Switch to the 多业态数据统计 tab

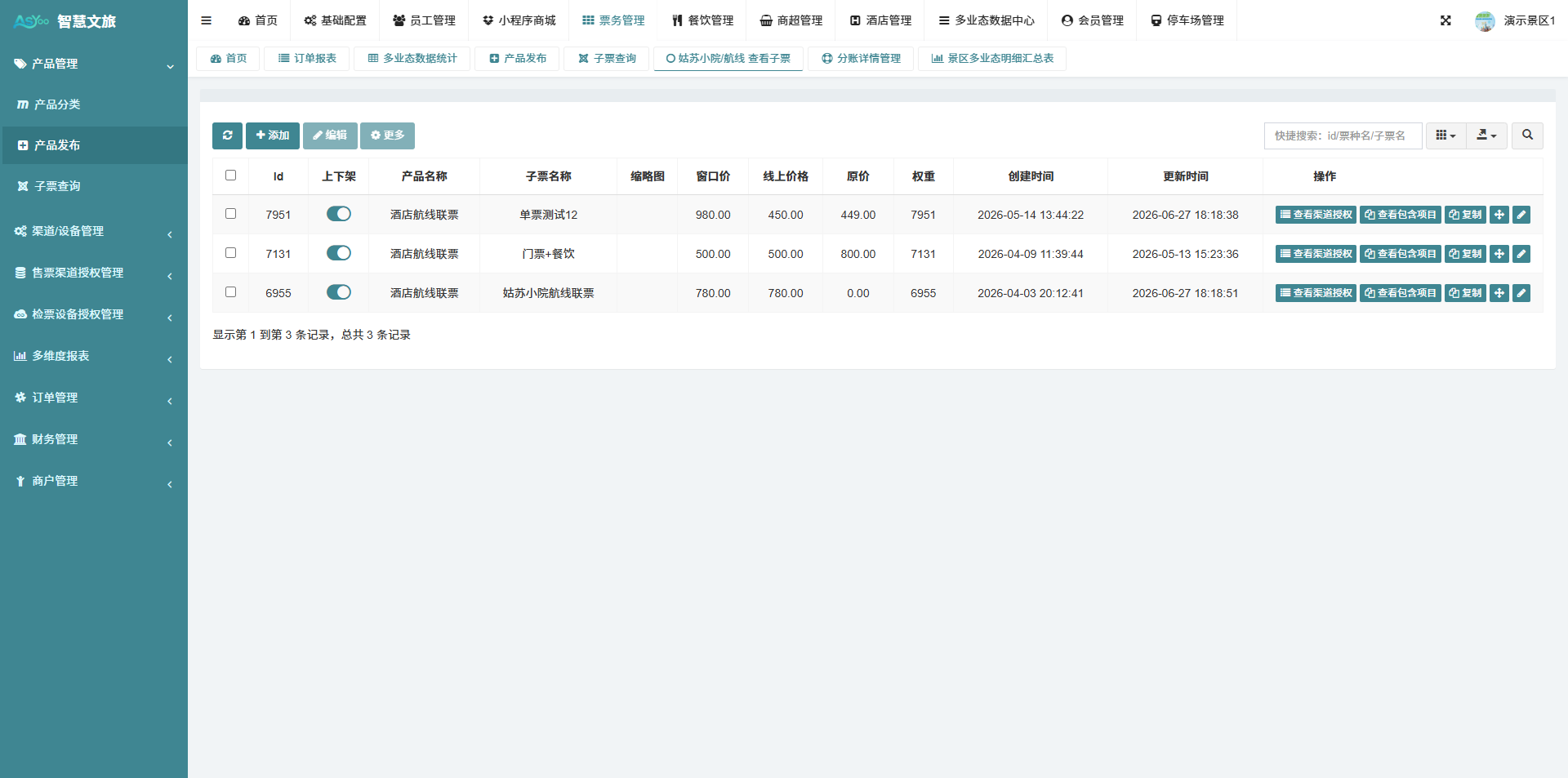click(x=412, y=59)
